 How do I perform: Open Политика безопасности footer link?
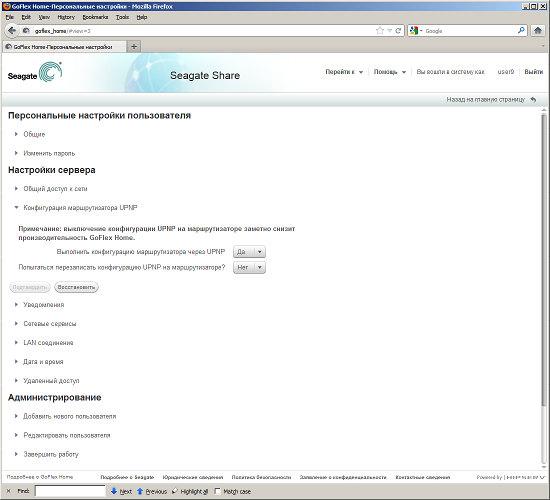[x=261, y=477]
